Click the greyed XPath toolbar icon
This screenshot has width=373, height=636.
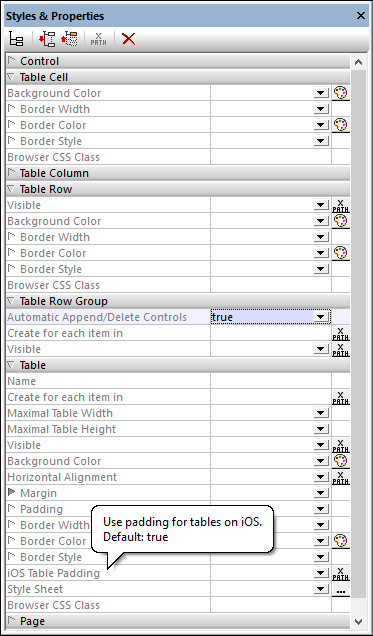pyautogui.click(x=99, y=39)
